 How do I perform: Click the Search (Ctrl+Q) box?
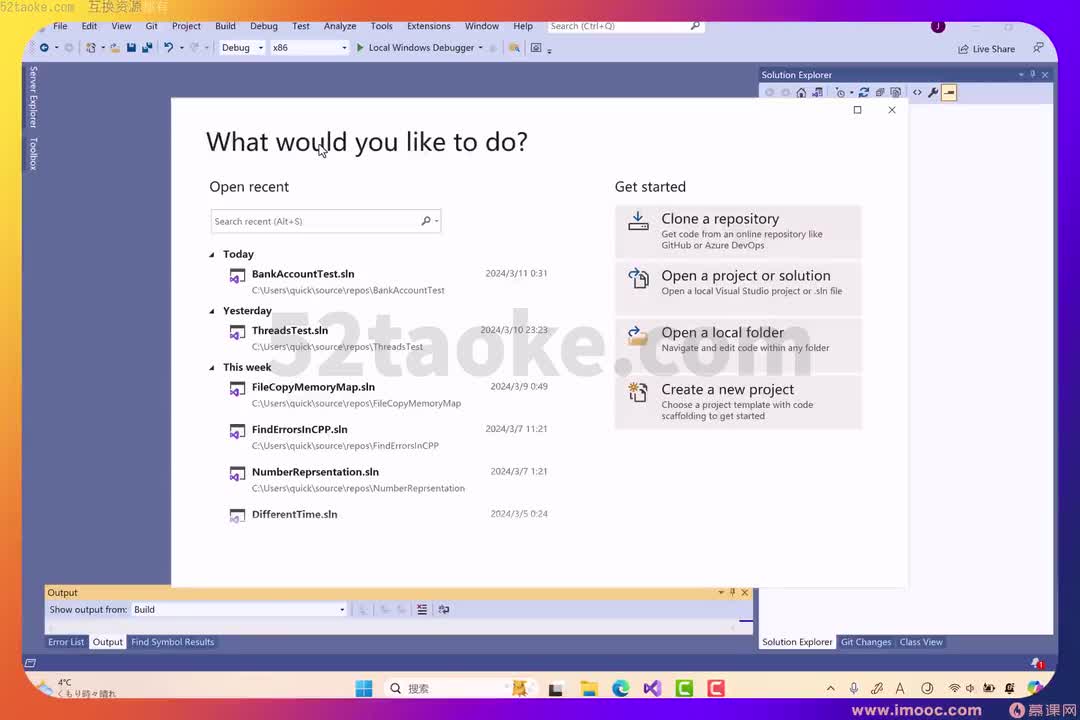coord(625,26)
